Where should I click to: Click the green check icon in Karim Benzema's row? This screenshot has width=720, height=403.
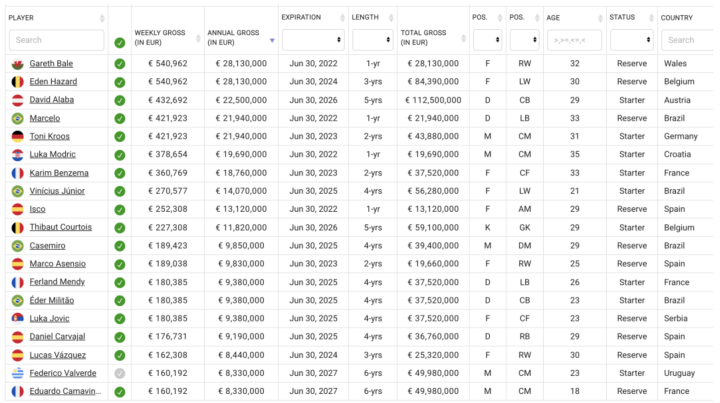[120, 173]
